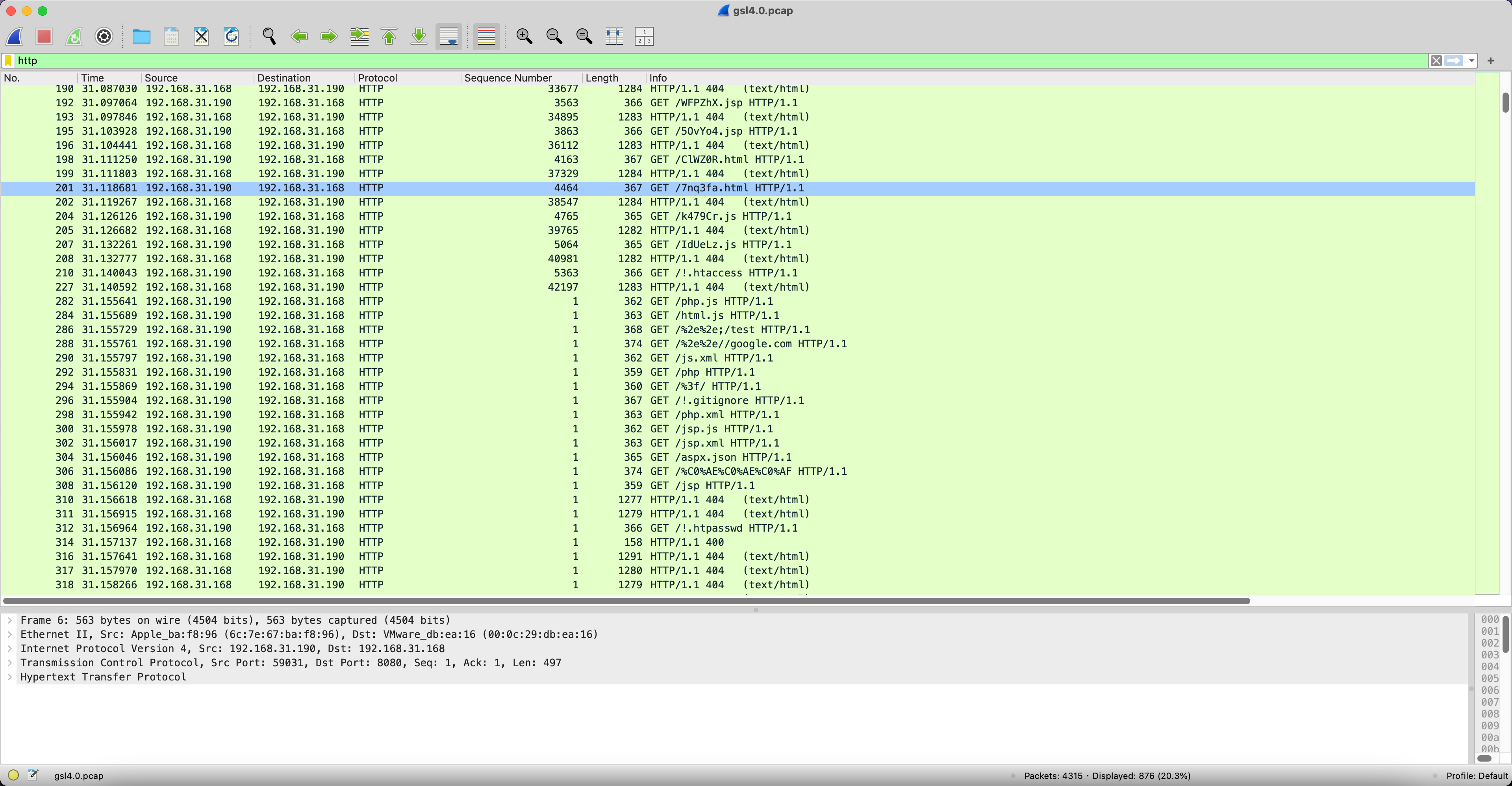
Task: Sort by Sequence Number column header
Action: pos(522,78)
